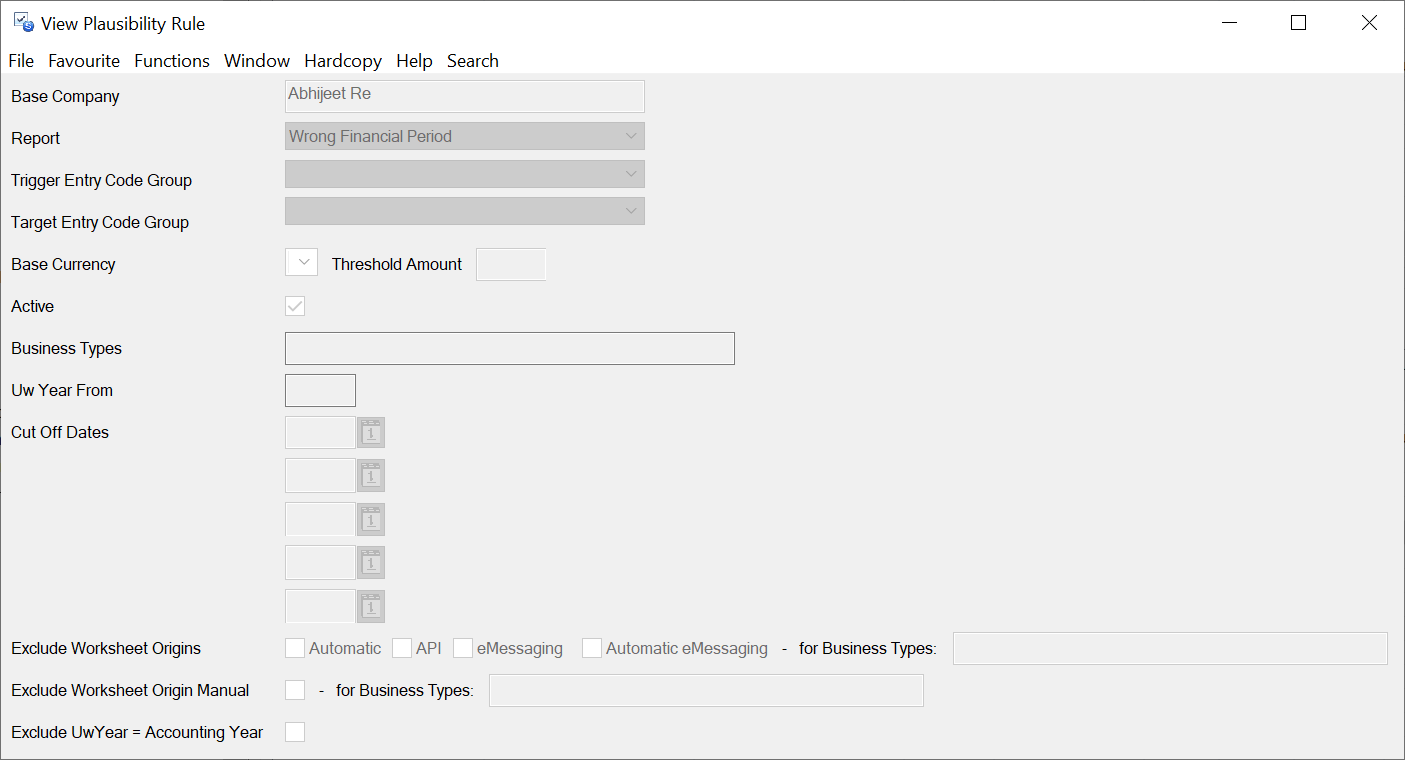The image size is (1405, 760).
Task: Click the View Plausibility Rule title bar icon
Action: 23,23
